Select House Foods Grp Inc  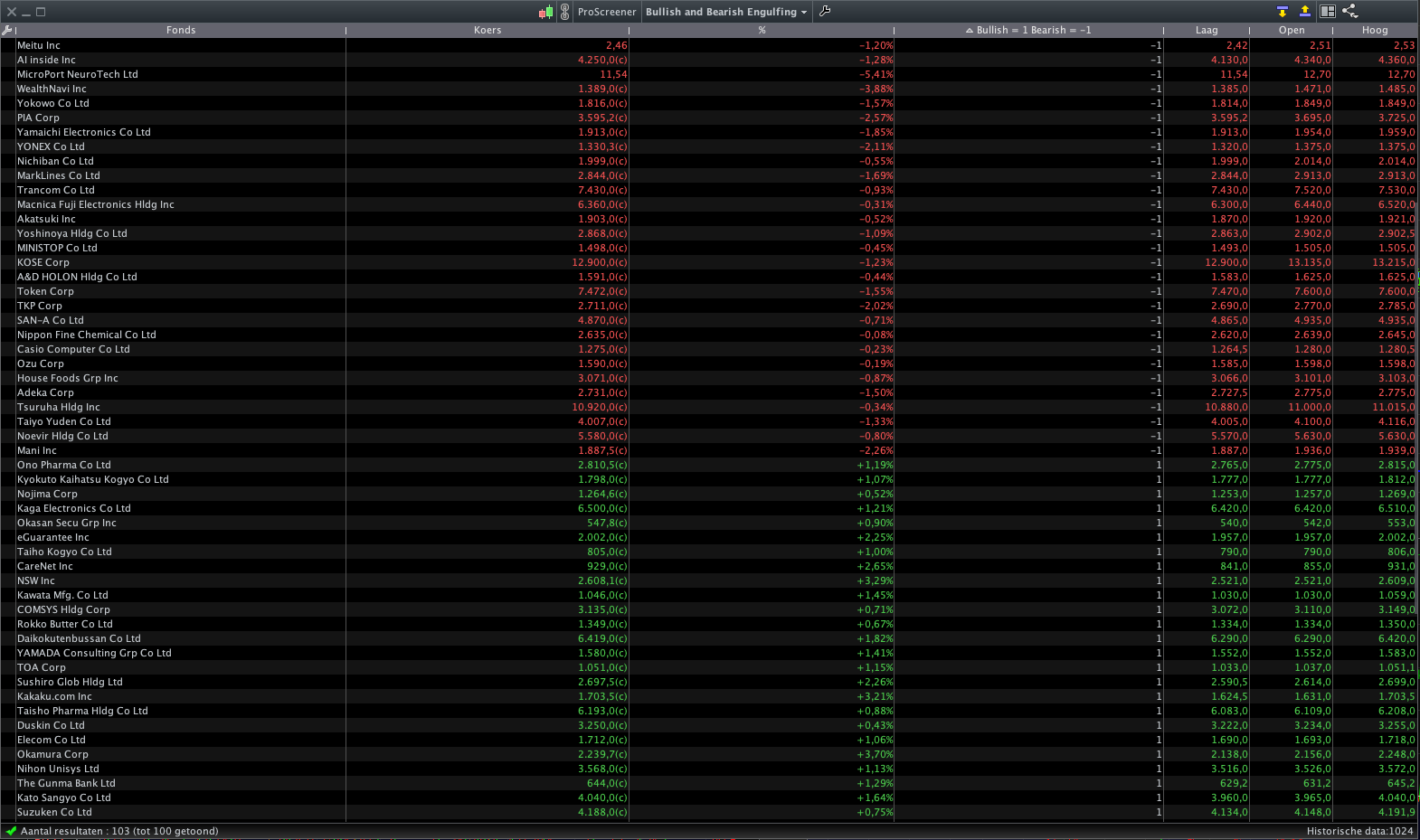pyautogui.click(x=68, y=378)
